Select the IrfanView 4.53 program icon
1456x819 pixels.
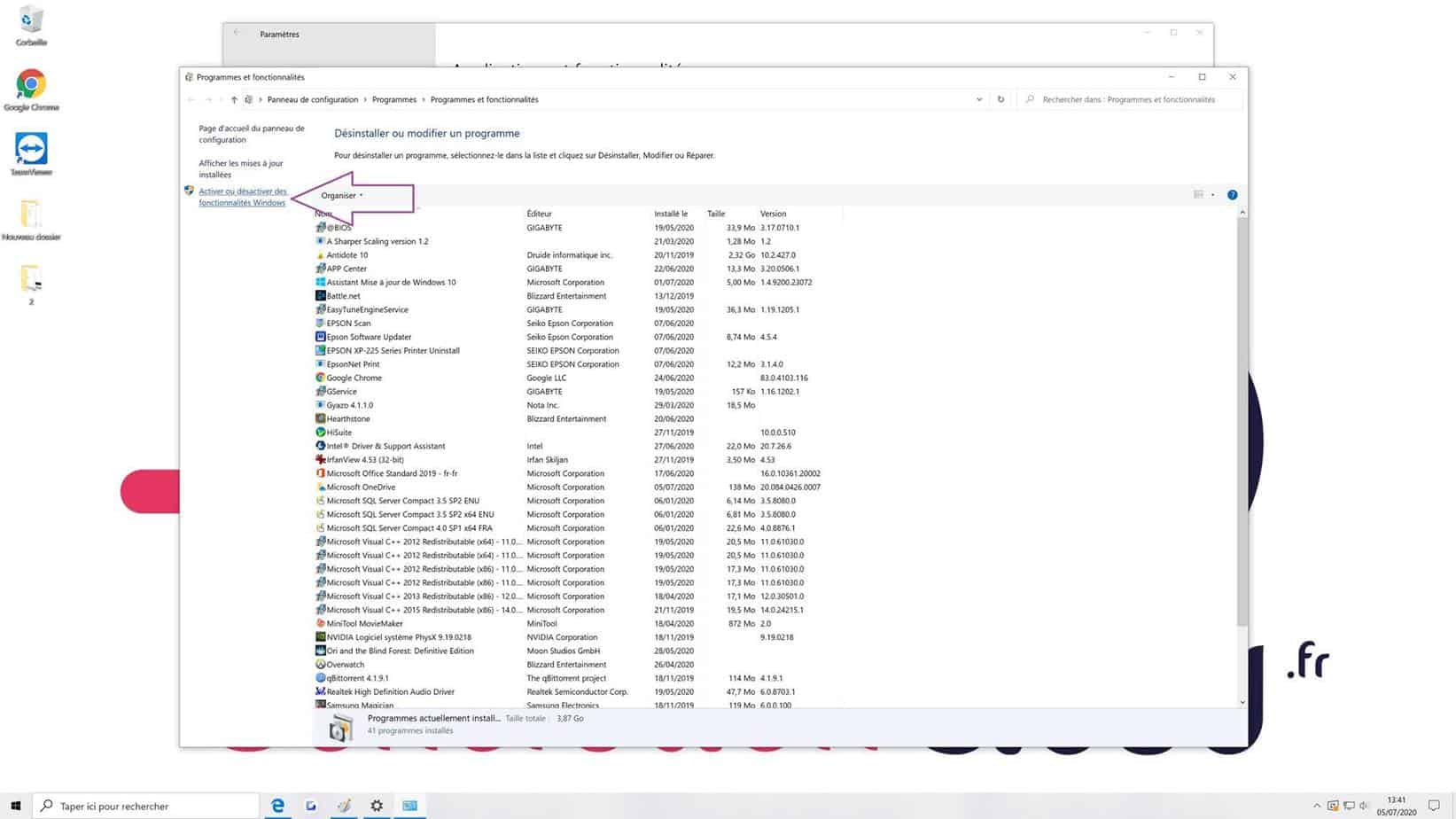coord(321,459)
